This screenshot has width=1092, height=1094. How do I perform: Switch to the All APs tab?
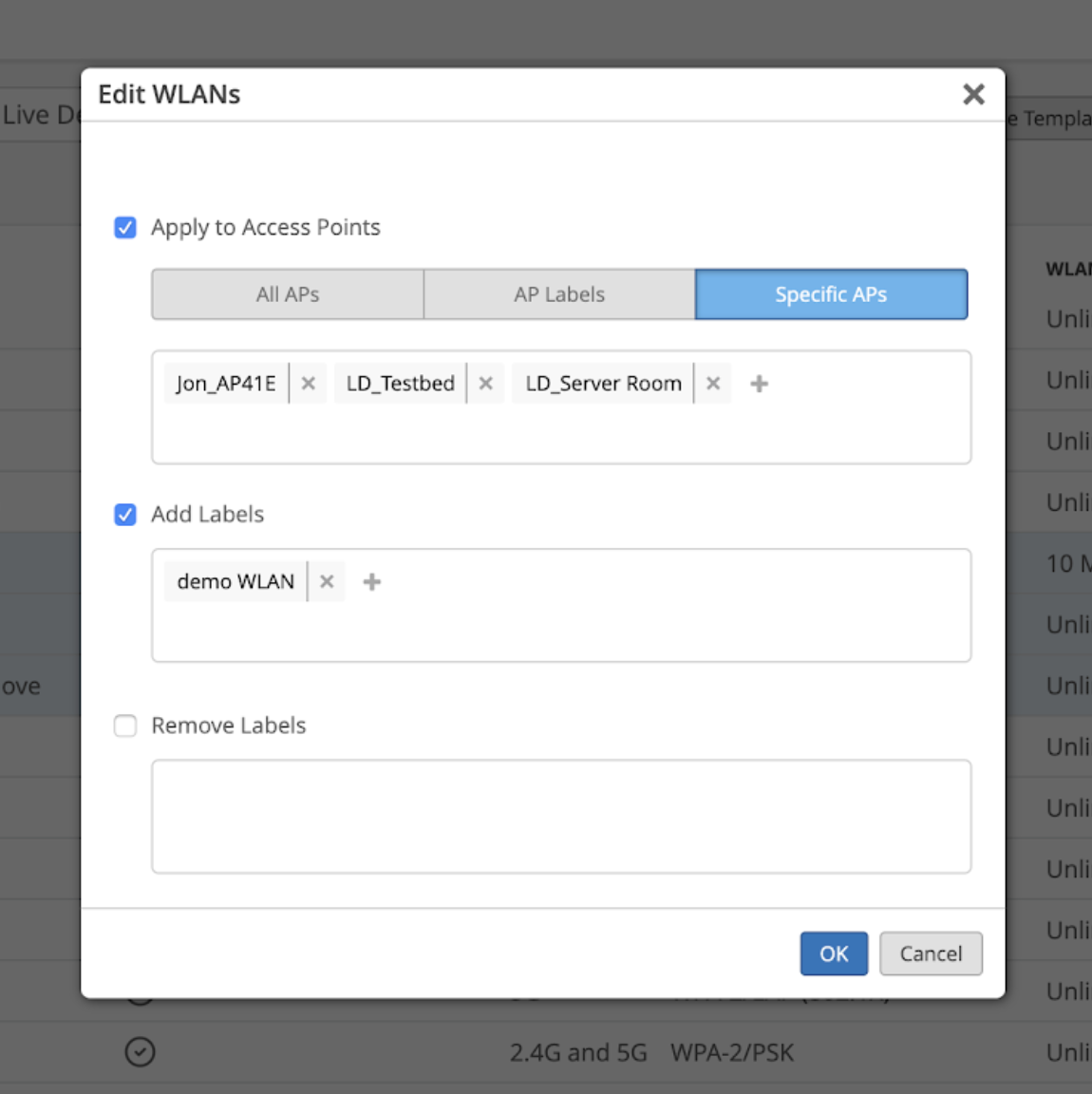pos(288,294)
